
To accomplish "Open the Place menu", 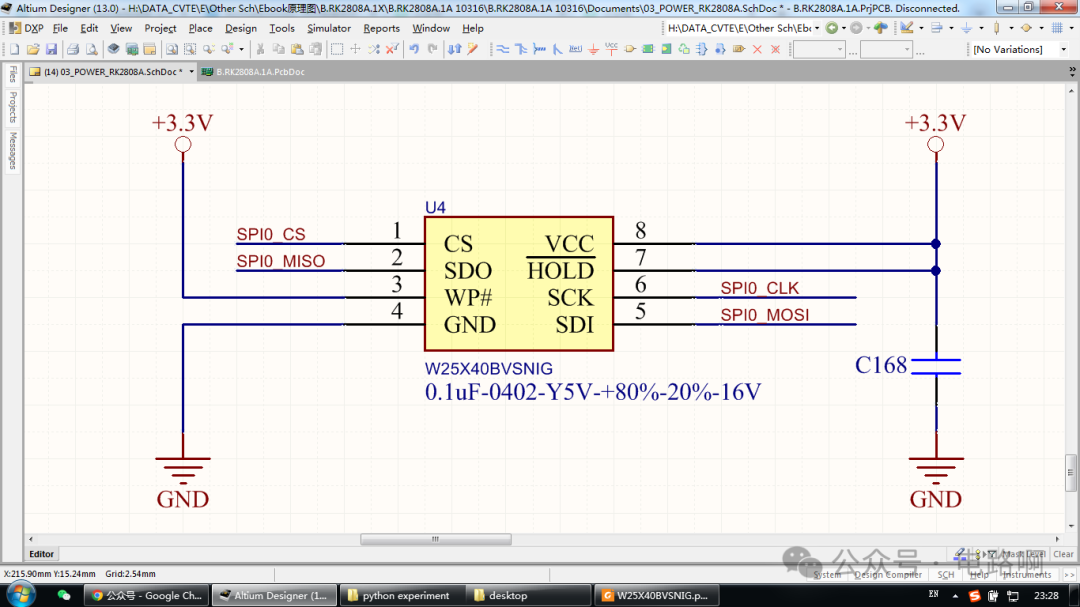I will tap(200, 28).
